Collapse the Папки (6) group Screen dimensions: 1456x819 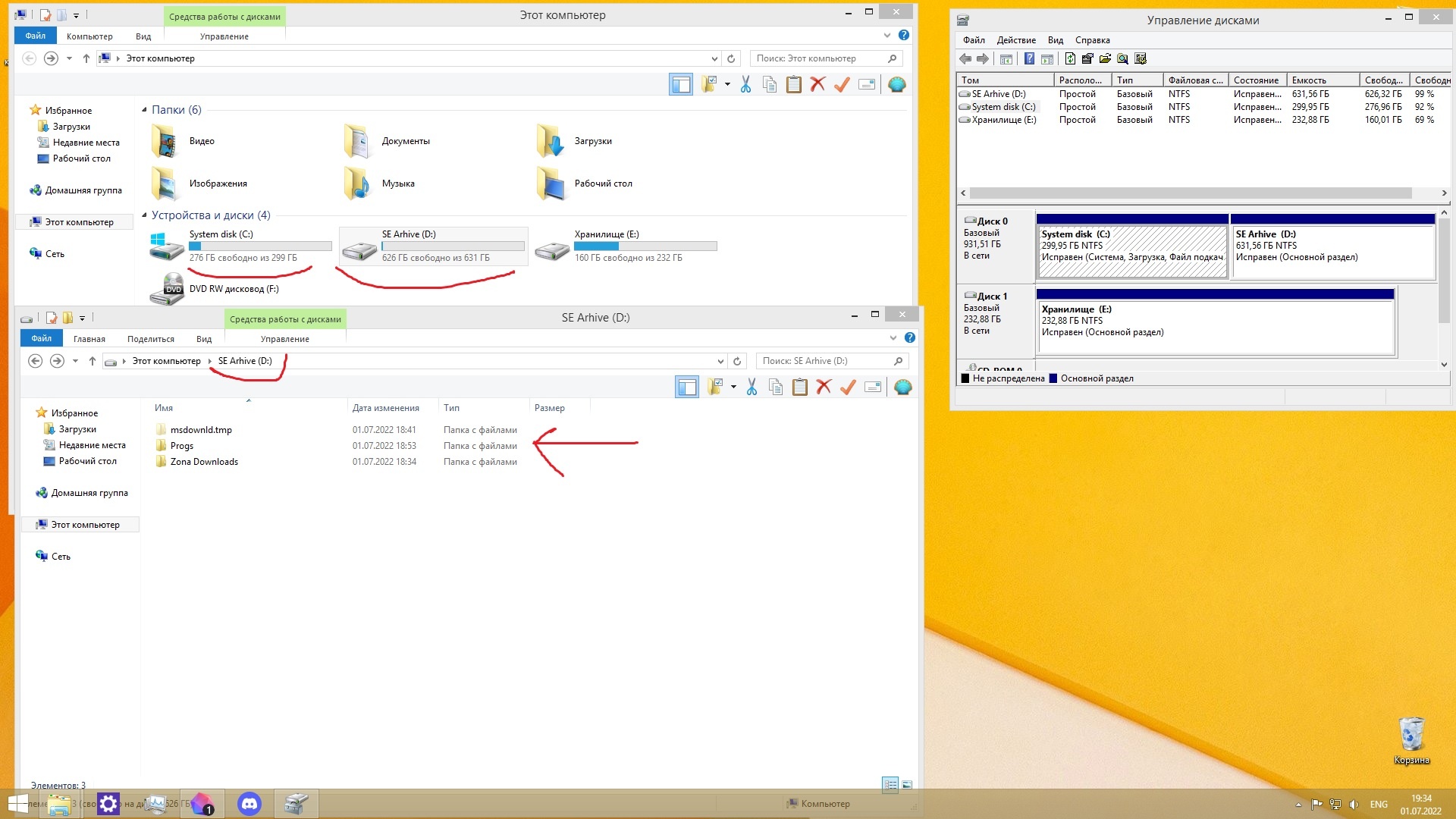(x=145, y=110)
